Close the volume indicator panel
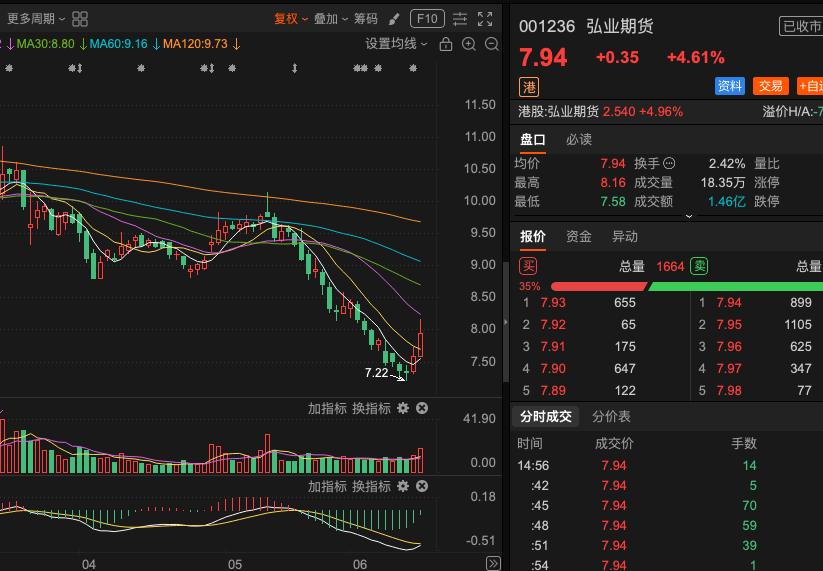This screenshot has width=823, height=571. click(x=422, y=408)
